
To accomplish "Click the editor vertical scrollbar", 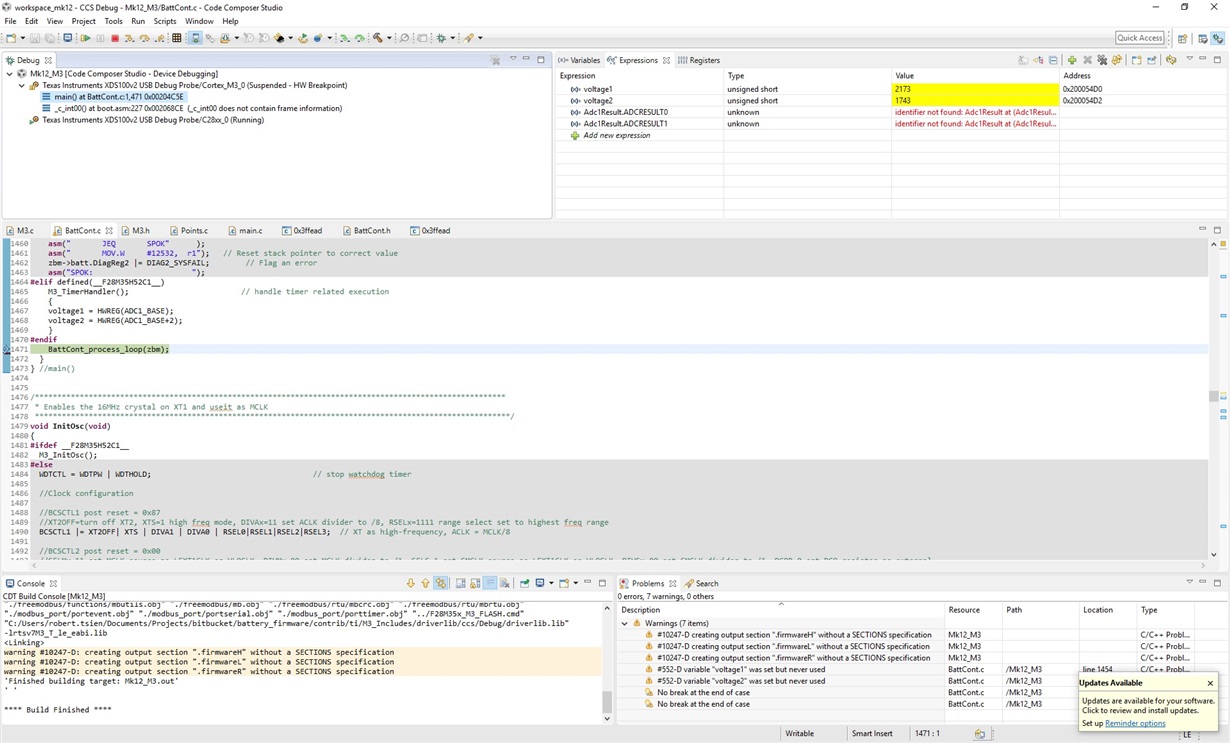I will [x=1214, y=396].
